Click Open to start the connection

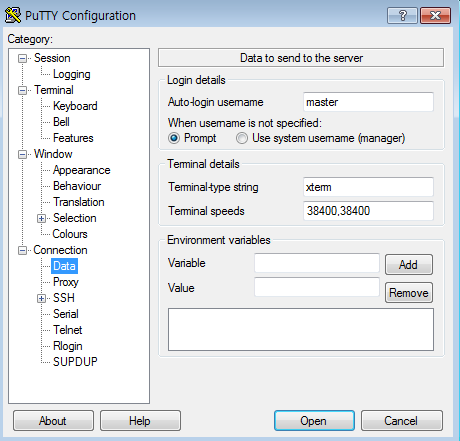coord(314,421)
